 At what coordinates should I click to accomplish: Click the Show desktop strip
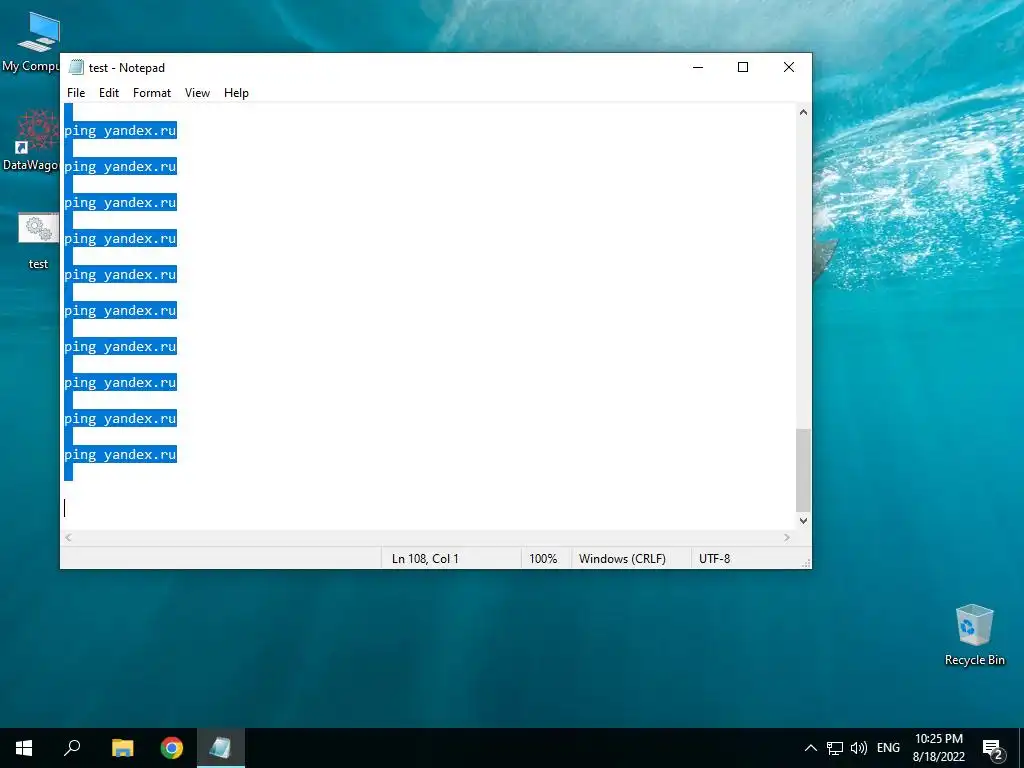1021,748
